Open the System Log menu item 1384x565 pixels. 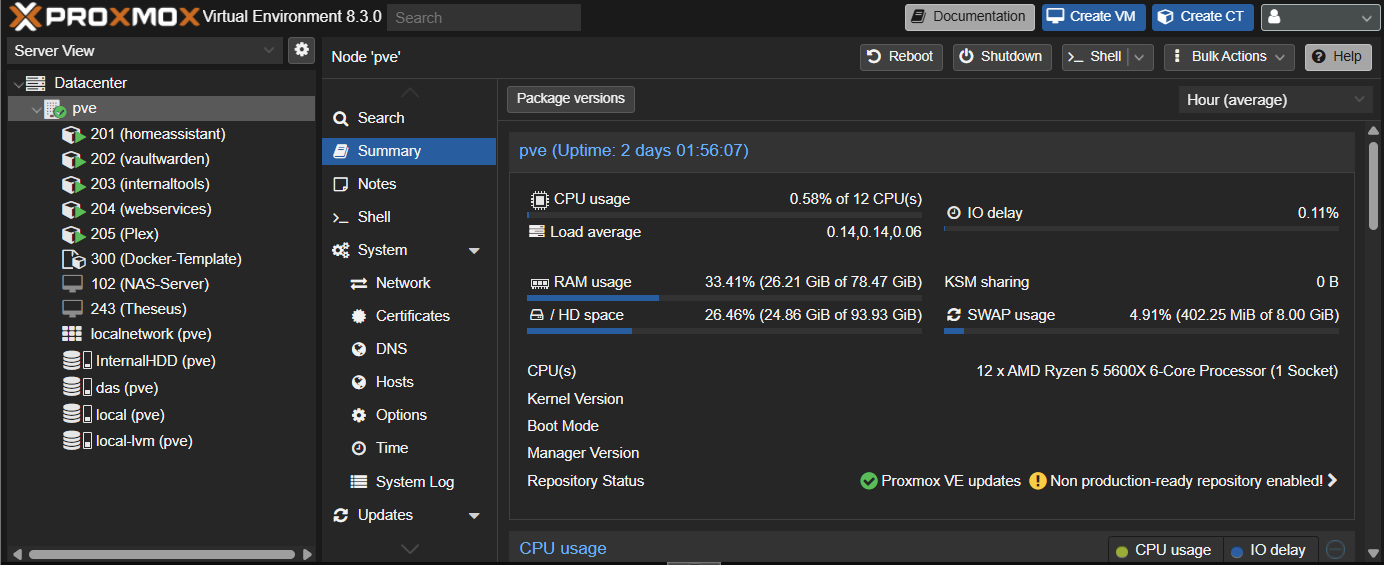coord(409,482)
